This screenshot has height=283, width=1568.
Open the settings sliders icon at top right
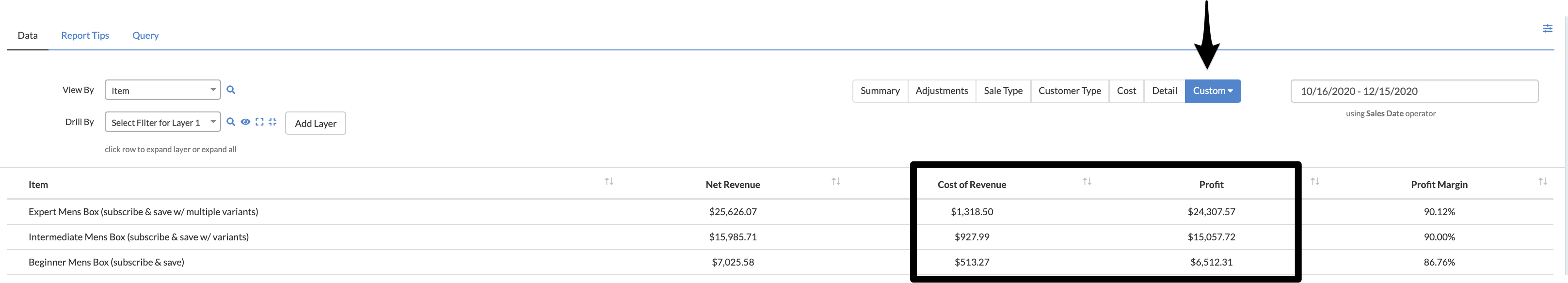pos(1547,29)
